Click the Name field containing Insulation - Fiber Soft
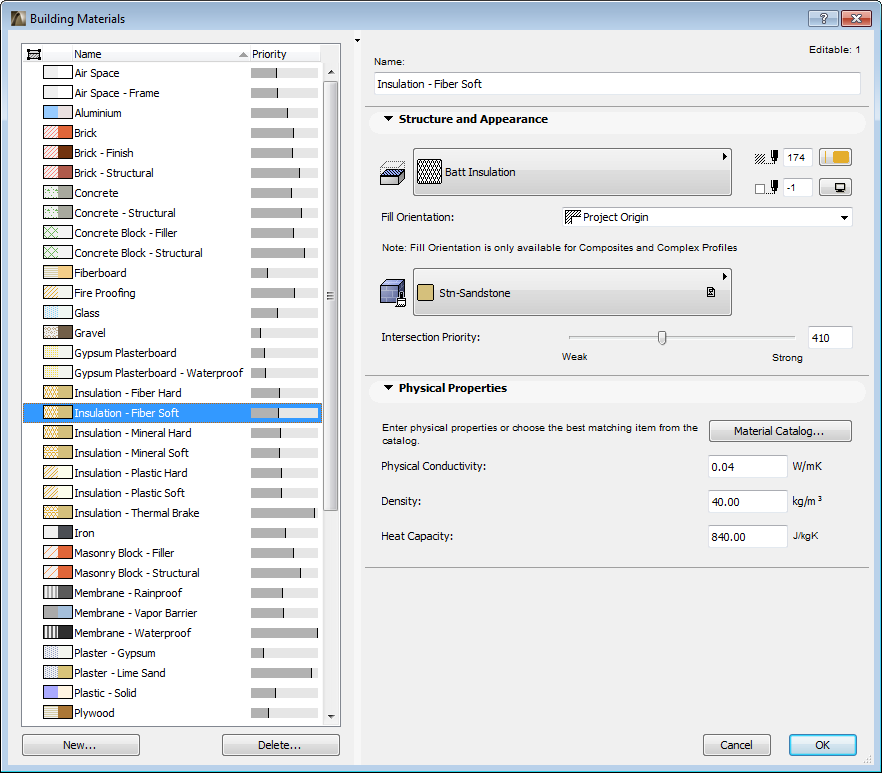 pyautogui.click(x=617, y=84)
